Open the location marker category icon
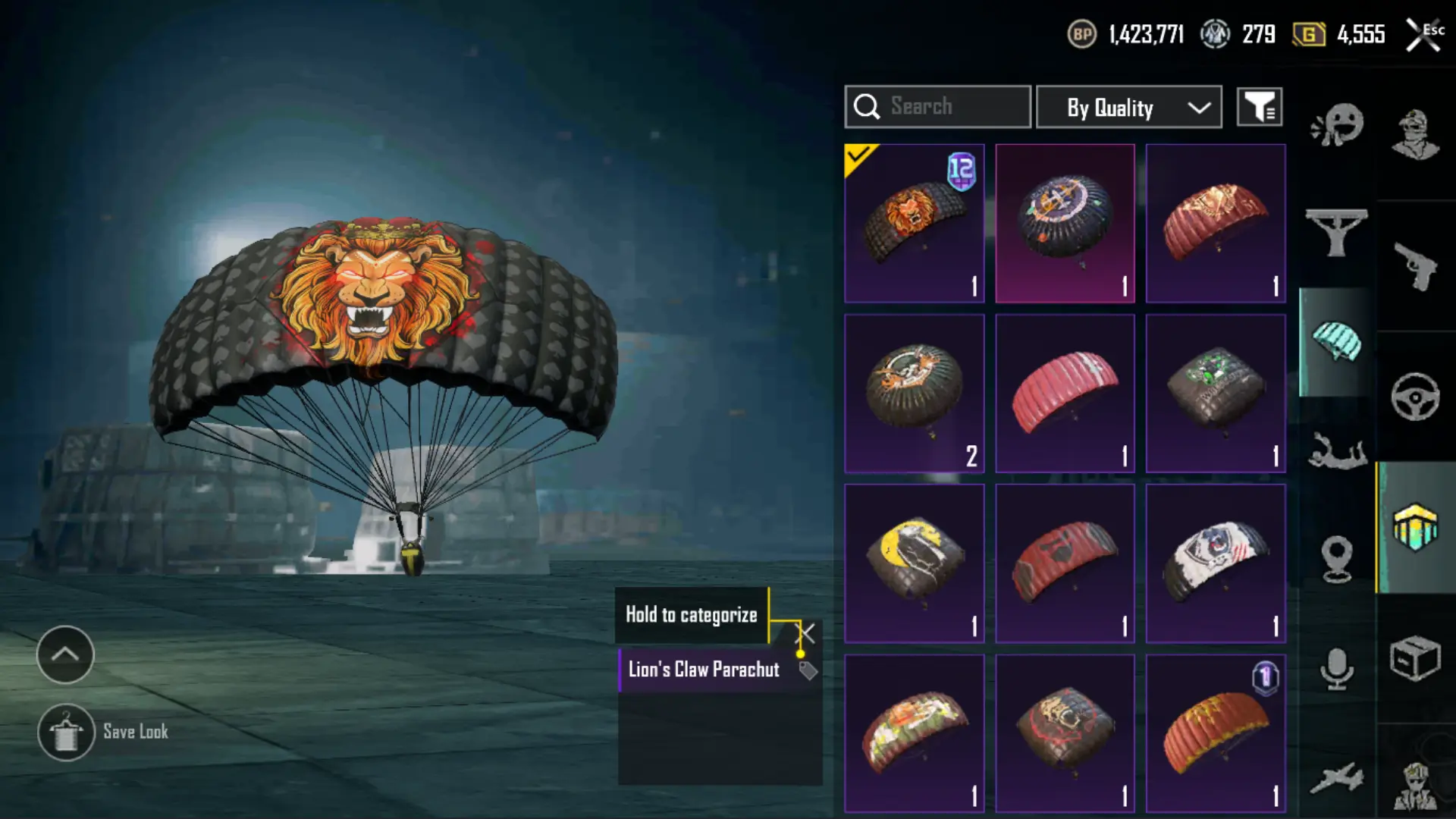 tap(1337, 559)
